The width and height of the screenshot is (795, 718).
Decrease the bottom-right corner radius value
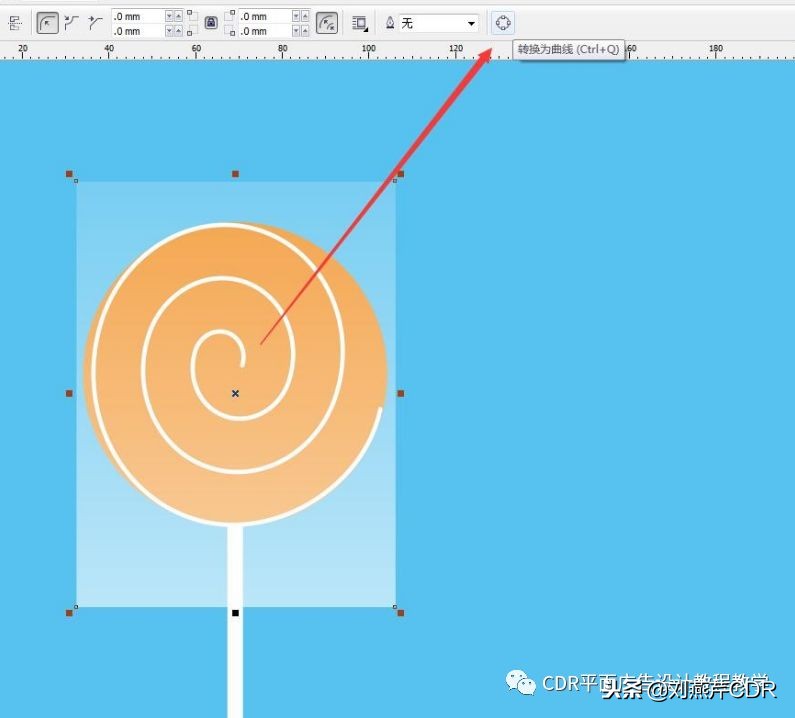click(296, 31)
